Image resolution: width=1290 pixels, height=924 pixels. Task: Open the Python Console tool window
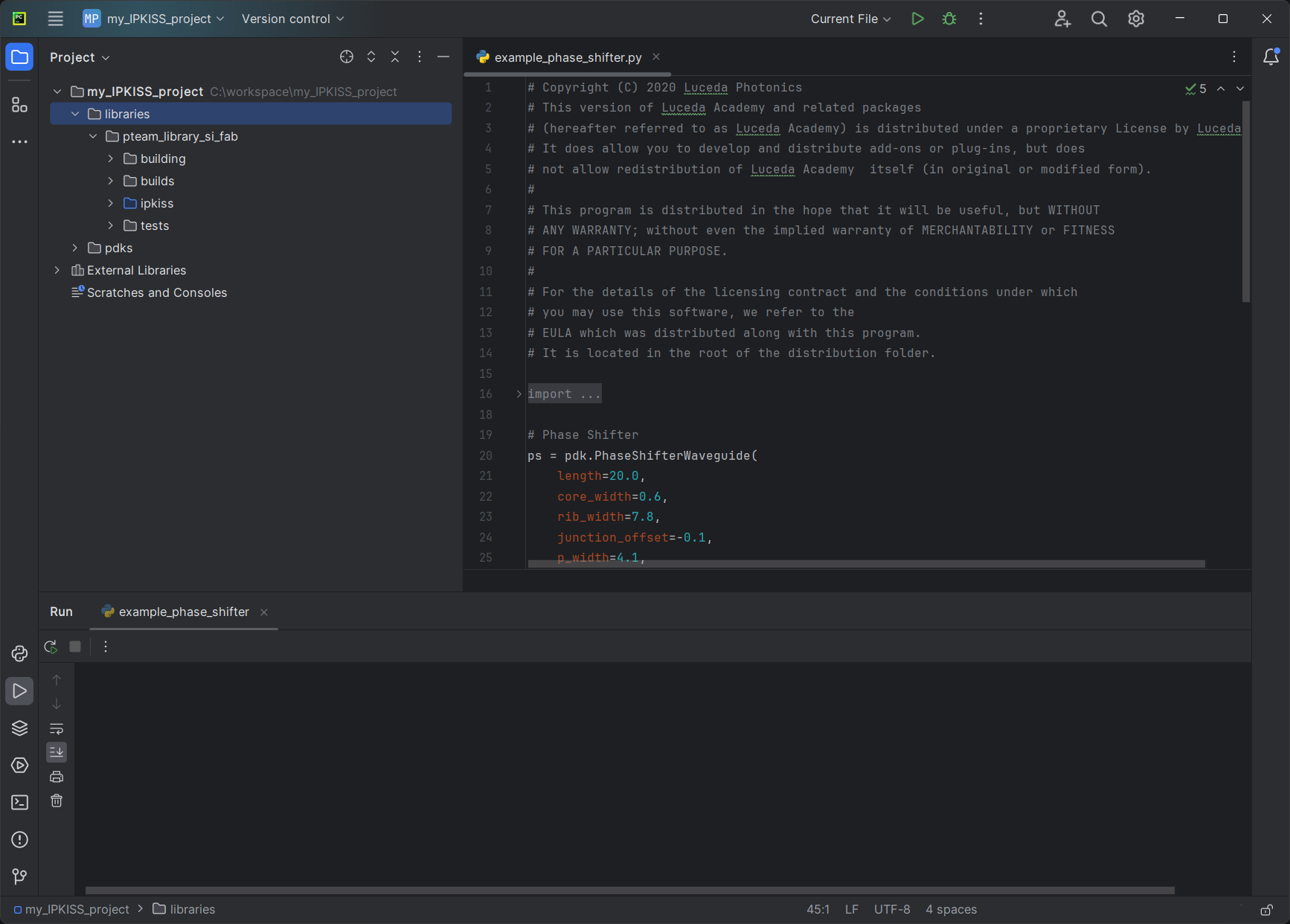point(19,653)
